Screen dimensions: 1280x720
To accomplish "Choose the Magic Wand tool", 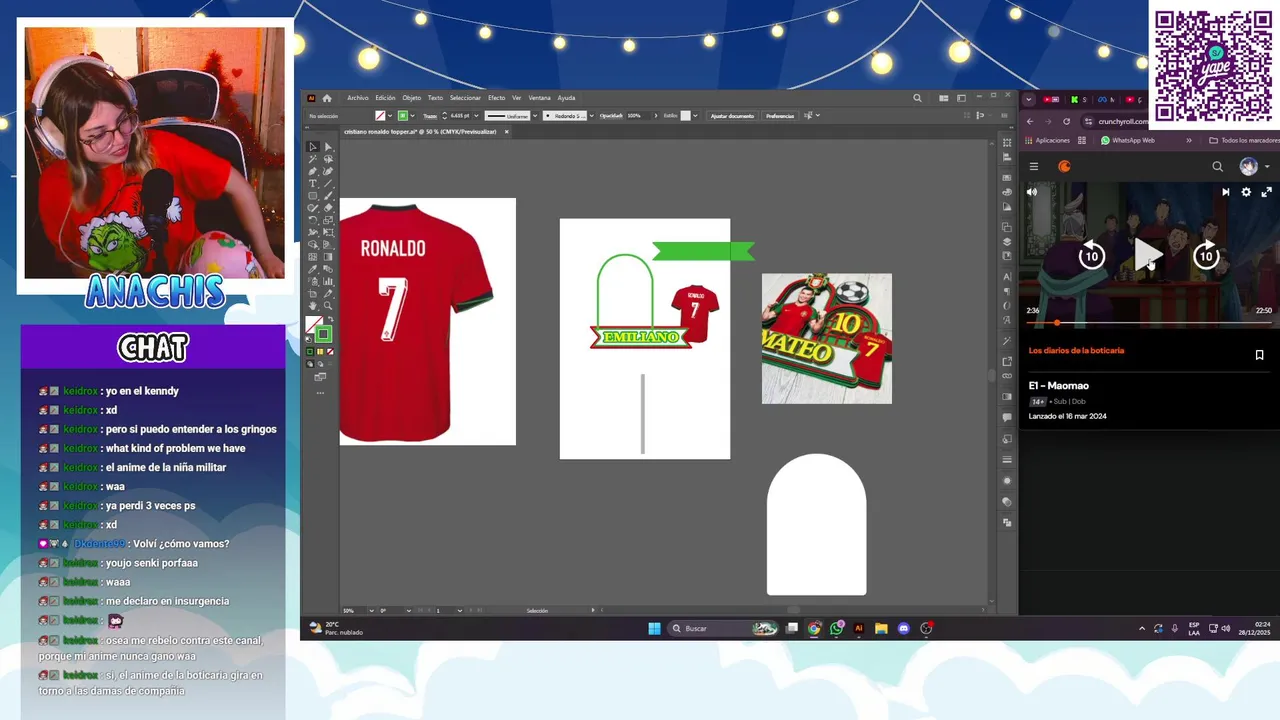I will coord(313,159).
